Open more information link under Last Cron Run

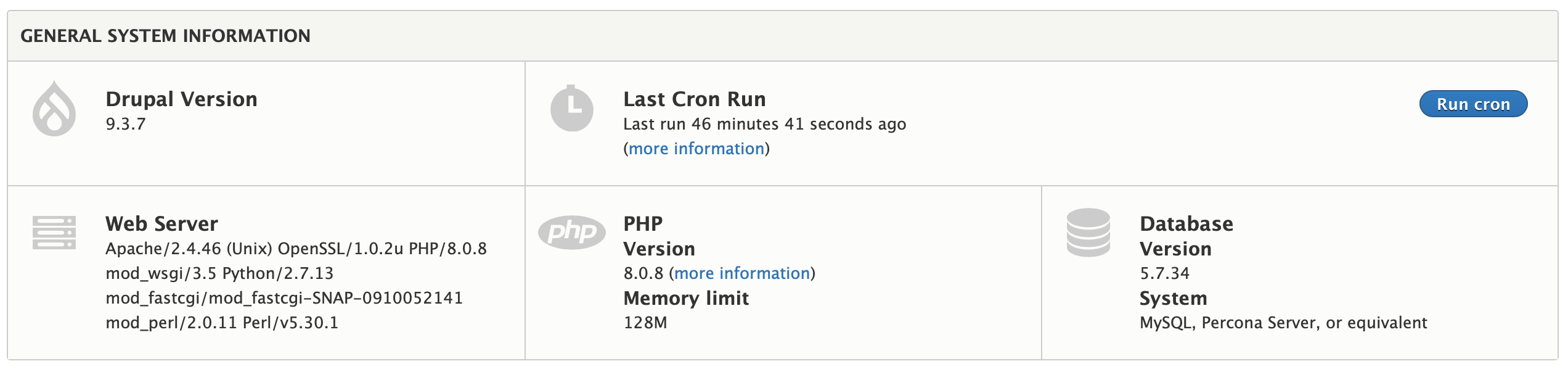pyautogui.click(x=696, y=149)
